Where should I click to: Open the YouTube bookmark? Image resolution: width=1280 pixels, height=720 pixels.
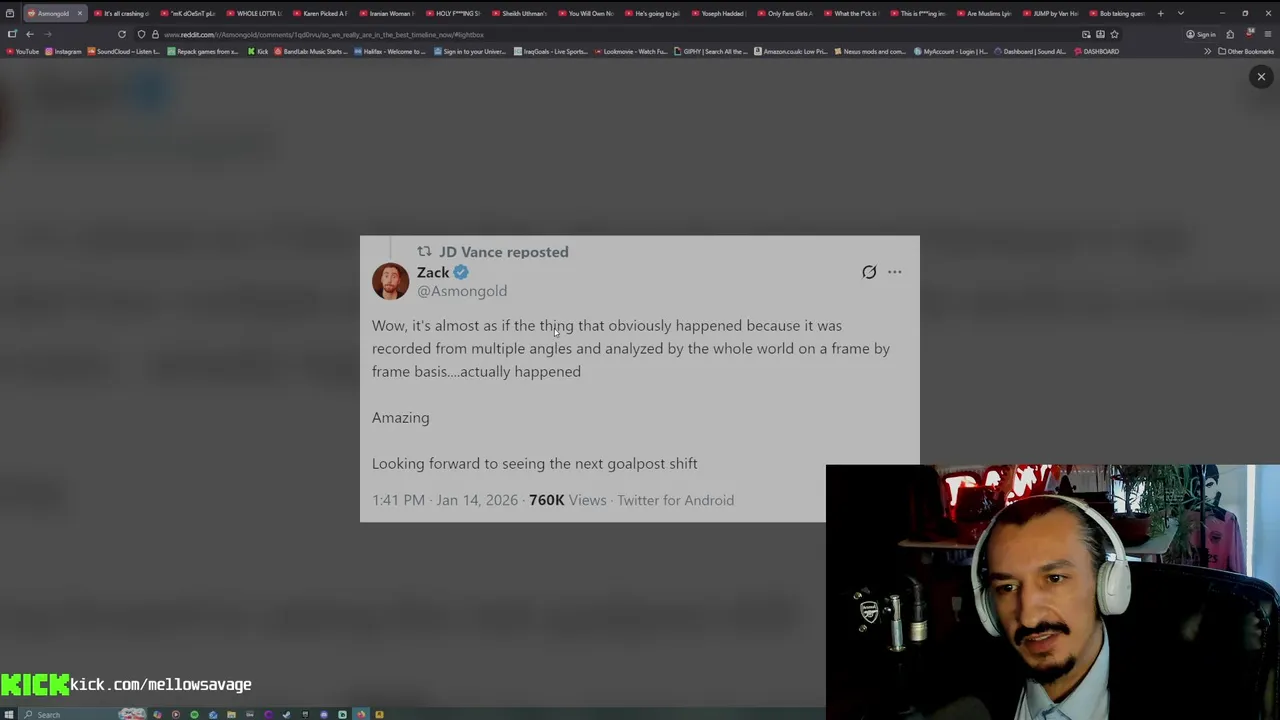point(22,51)
